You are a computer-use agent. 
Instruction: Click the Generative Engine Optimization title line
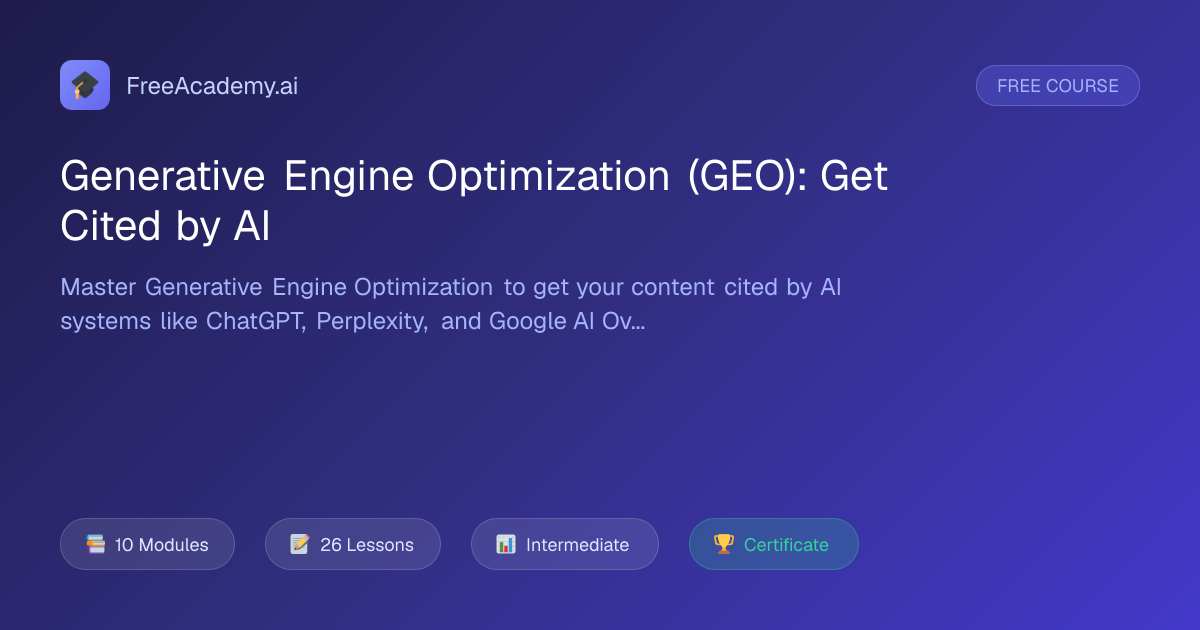coord(474,177)
